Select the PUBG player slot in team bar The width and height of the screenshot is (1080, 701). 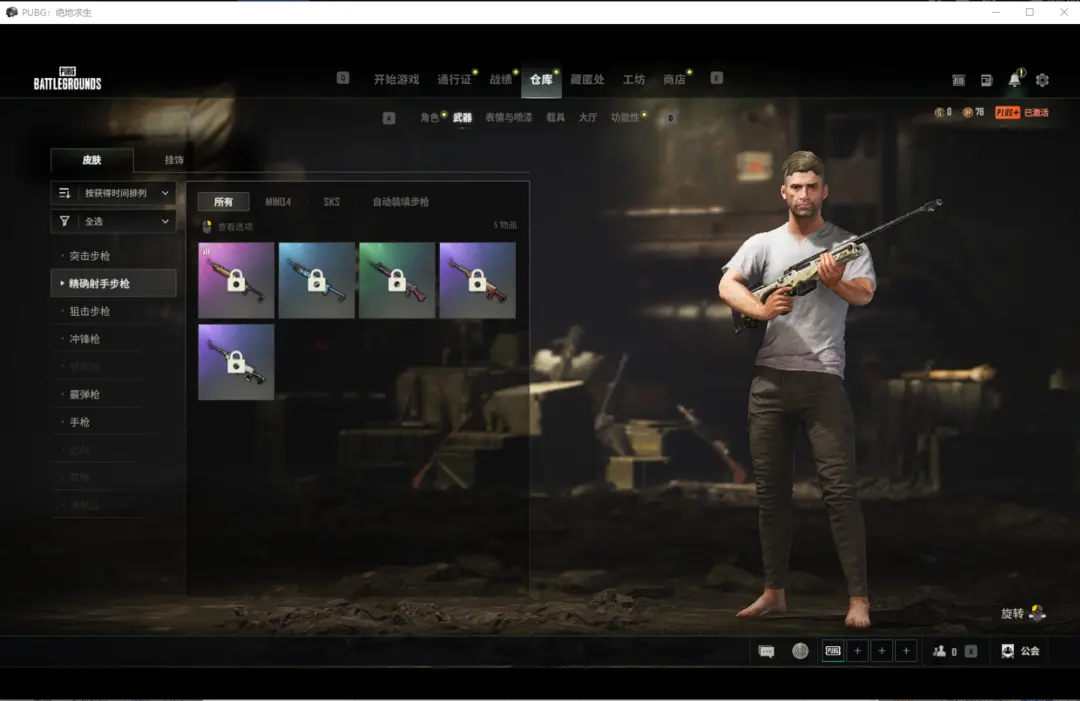[x=833, y=651]
